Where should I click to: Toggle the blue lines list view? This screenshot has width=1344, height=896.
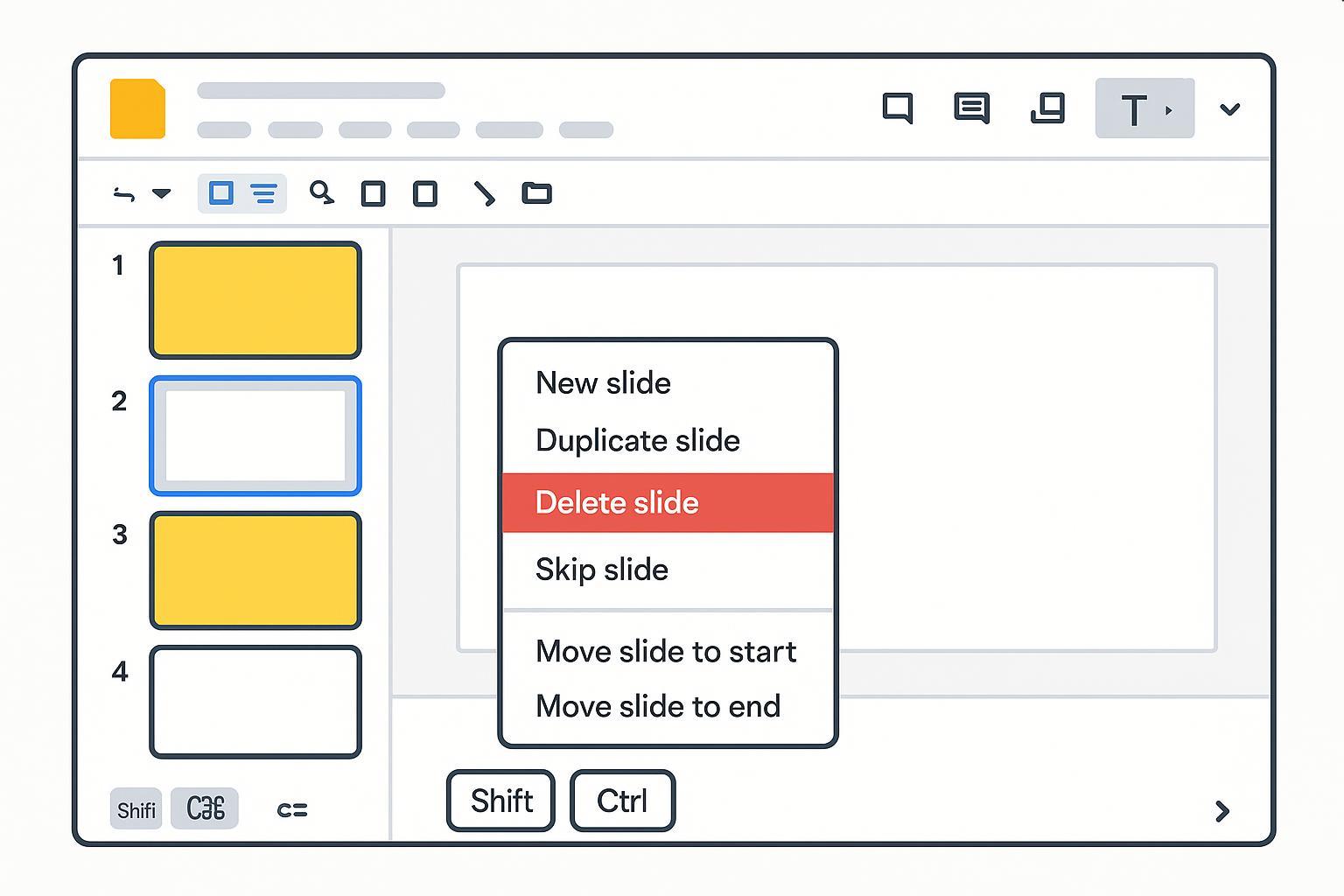coord(263,193)
